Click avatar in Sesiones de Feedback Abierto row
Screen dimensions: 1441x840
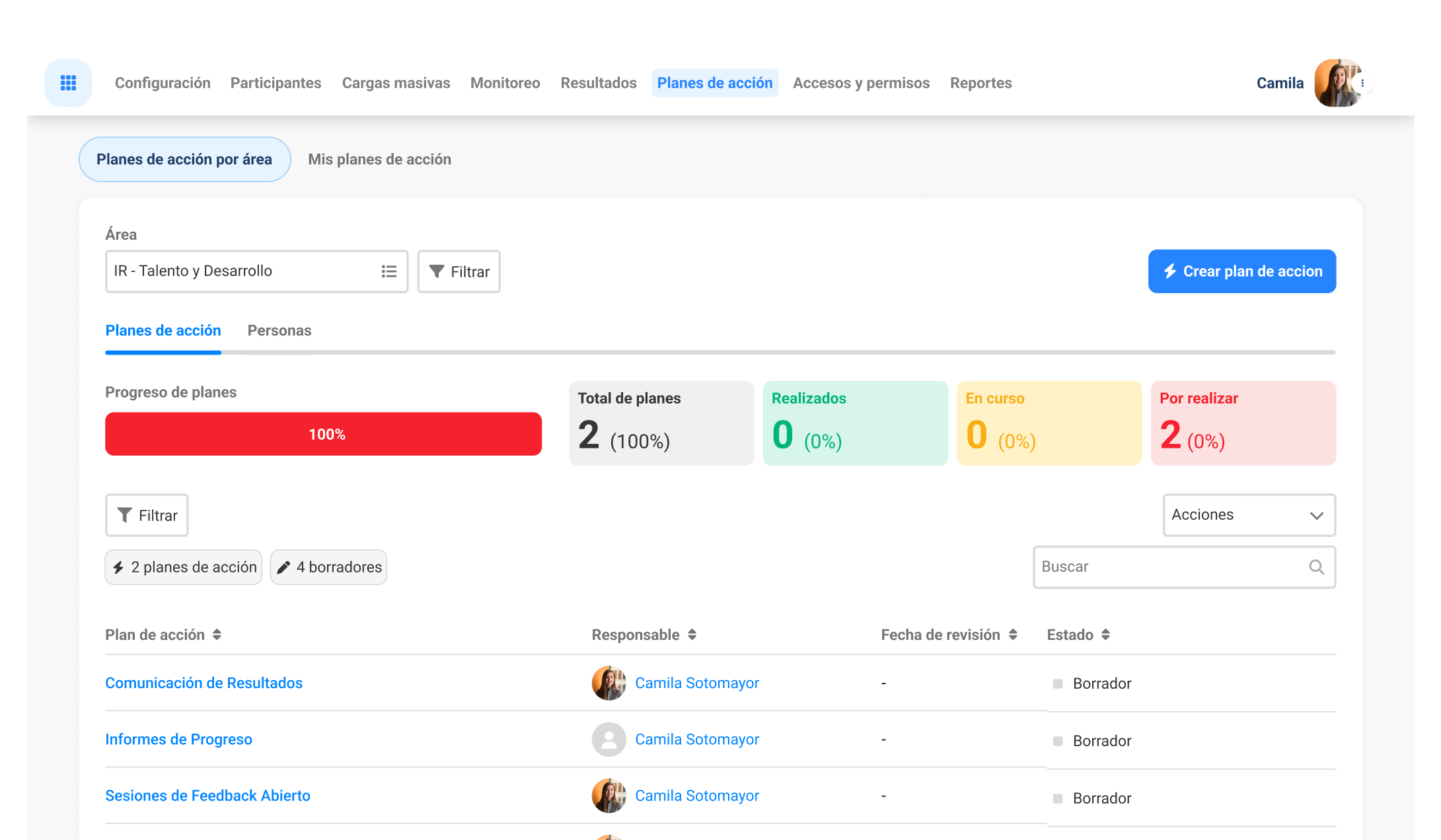point(609,795)
